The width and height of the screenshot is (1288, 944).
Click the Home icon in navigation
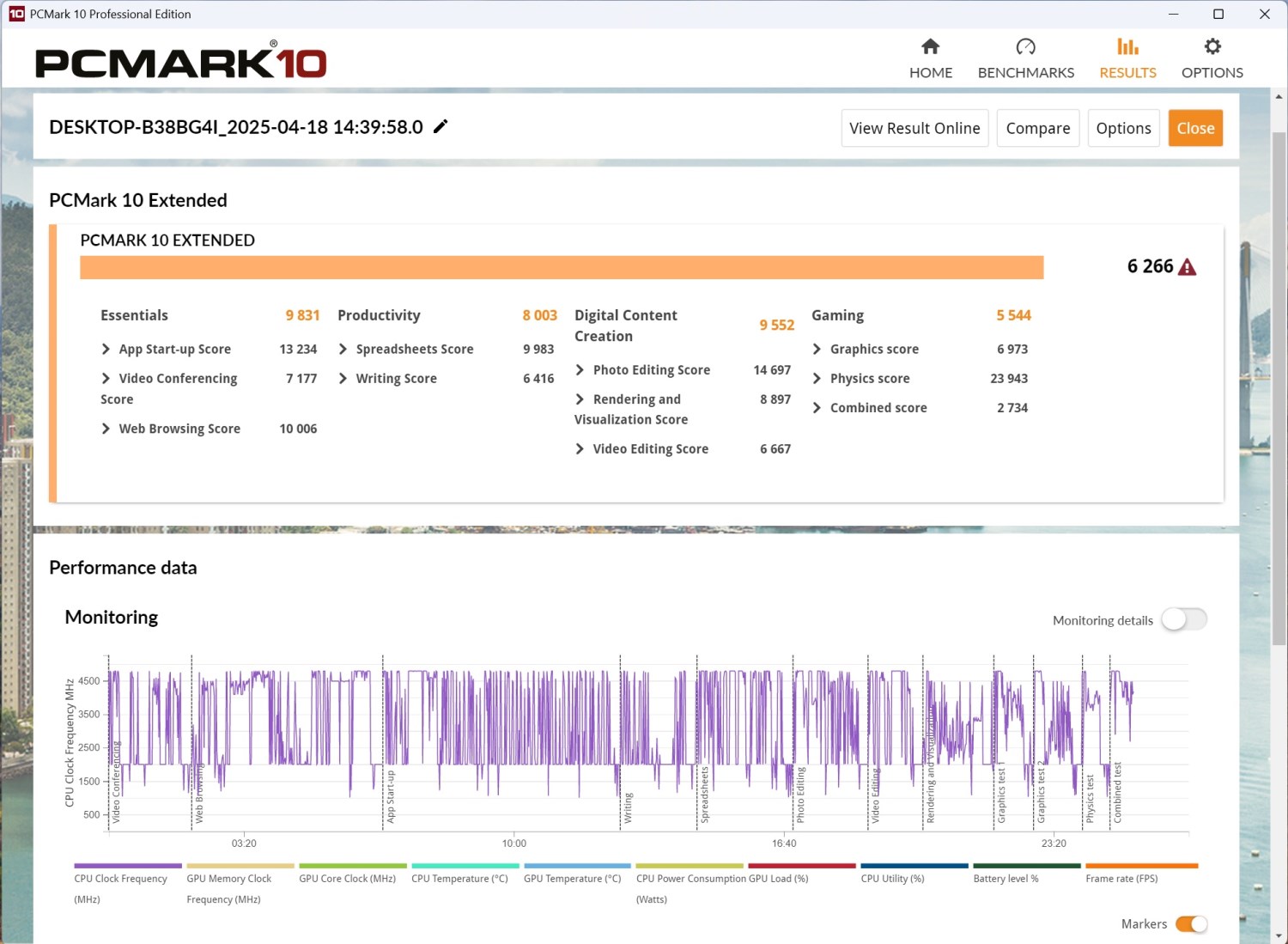pyautogui.click(x=930, y=47)
